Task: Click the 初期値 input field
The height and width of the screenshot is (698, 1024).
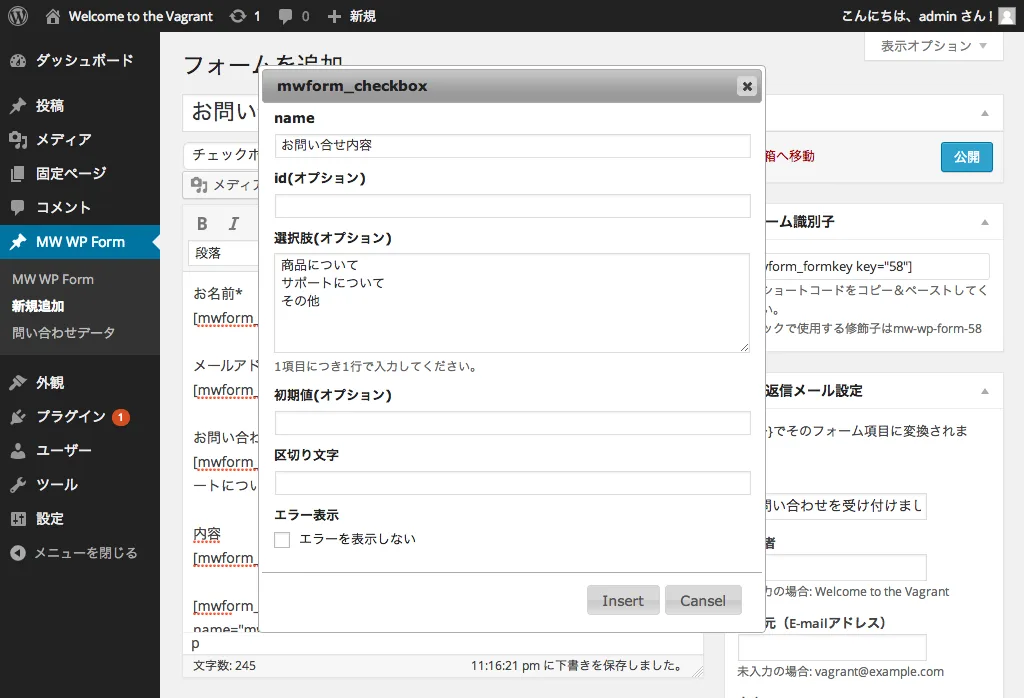Action: [513, 423]
